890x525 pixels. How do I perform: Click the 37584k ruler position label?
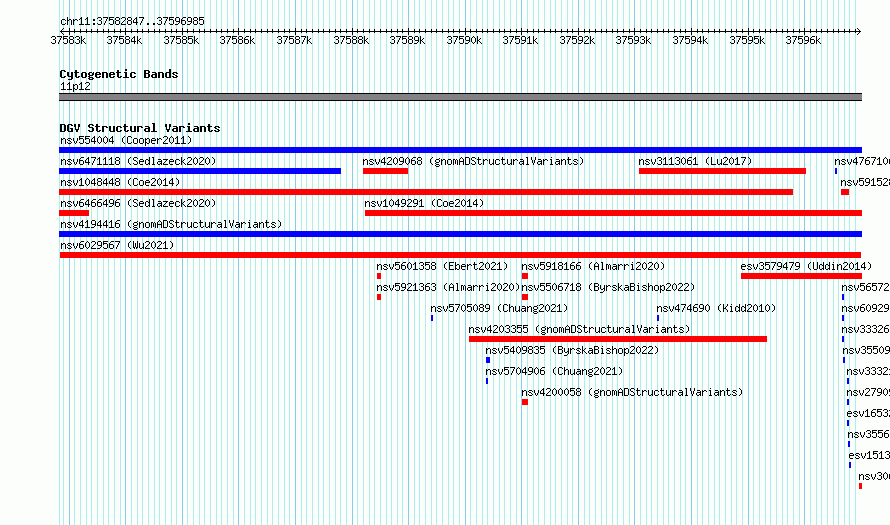point(124,40)
